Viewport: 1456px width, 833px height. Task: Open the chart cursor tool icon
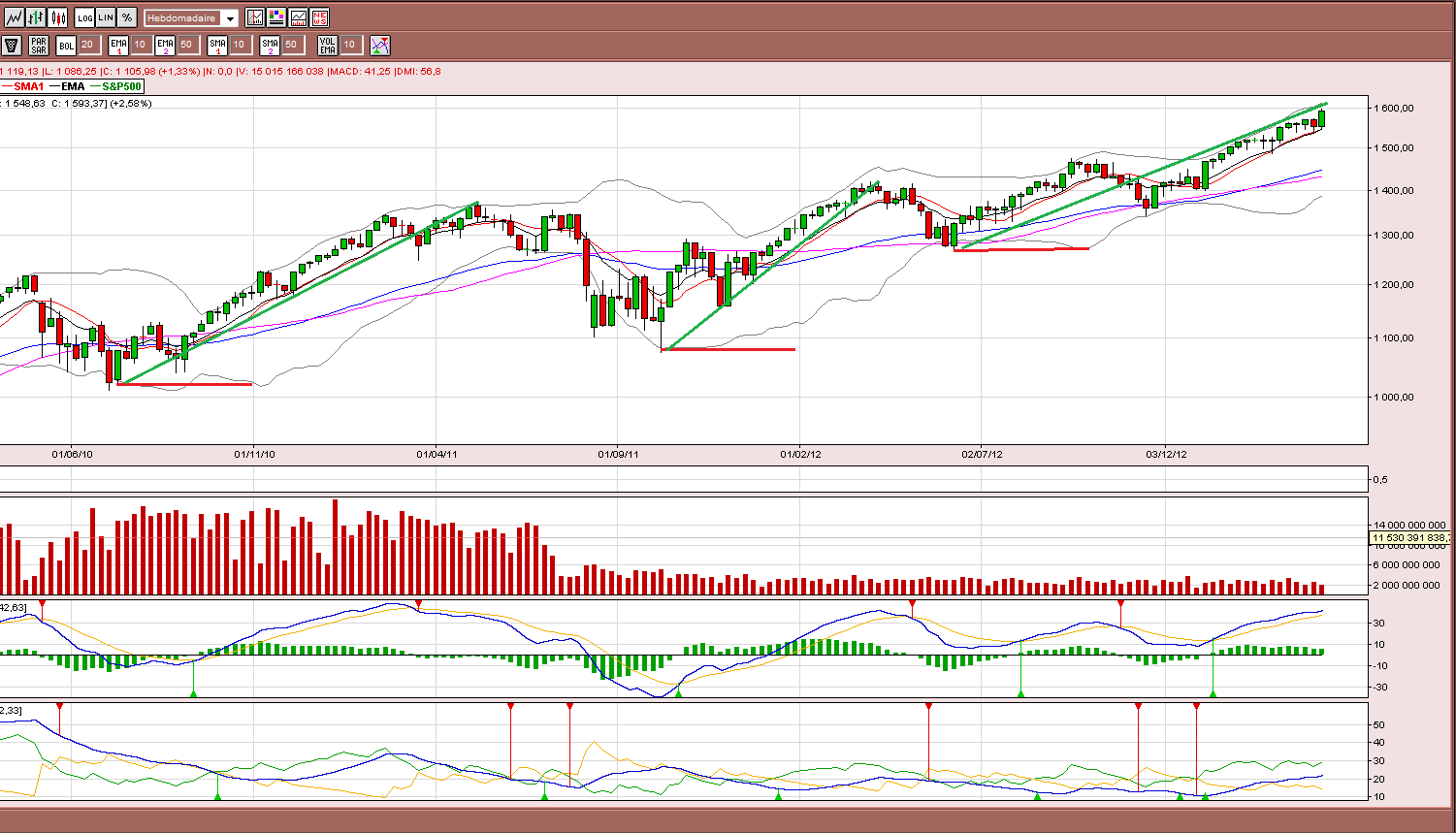click(255, 17)
